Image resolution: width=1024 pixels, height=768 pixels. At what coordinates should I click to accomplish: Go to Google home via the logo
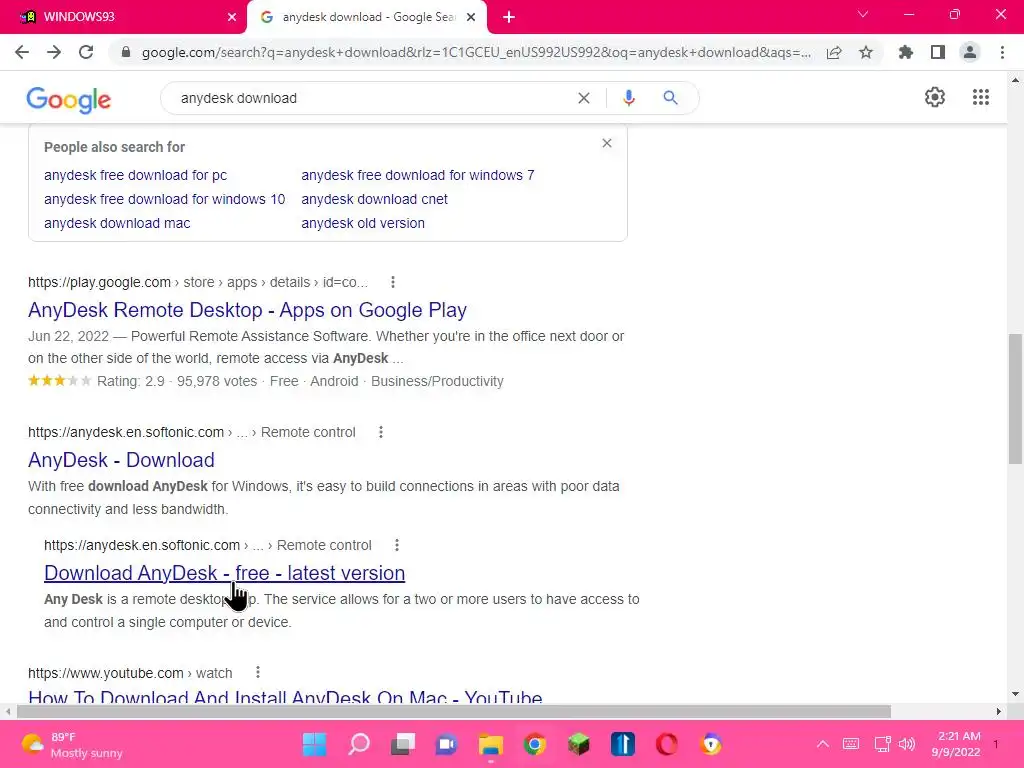[x=69, y=99]
